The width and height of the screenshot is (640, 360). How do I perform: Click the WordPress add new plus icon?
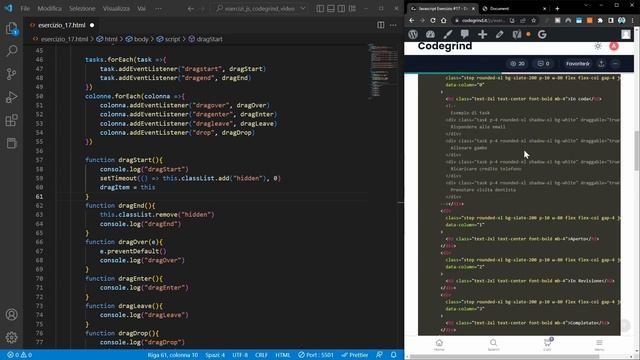click(x=482, y=35)
